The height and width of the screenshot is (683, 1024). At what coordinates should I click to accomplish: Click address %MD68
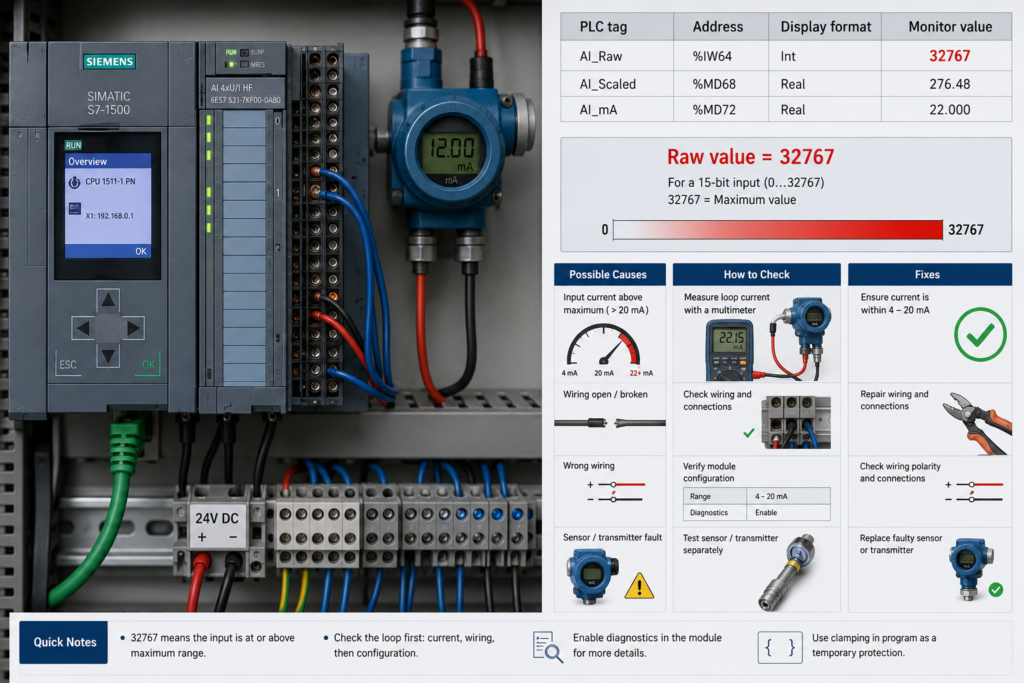click(x=714, y=84)
